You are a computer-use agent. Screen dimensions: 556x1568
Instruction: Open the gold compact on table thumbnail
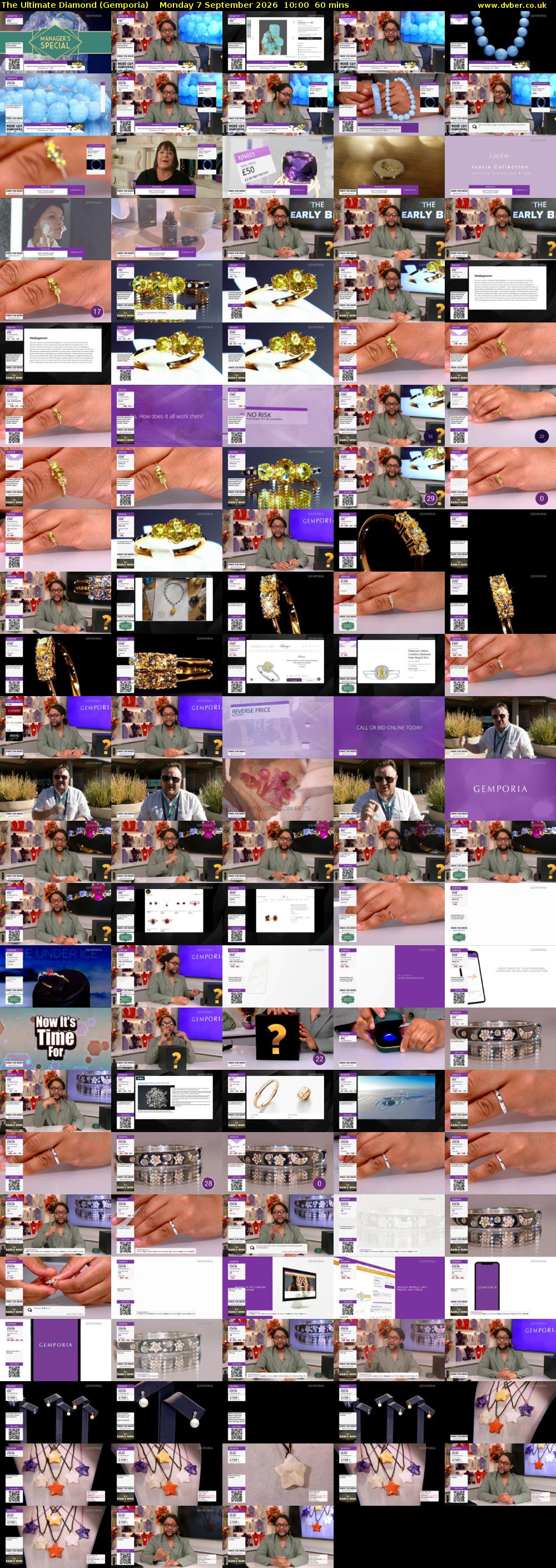click(x=389, y=166)
